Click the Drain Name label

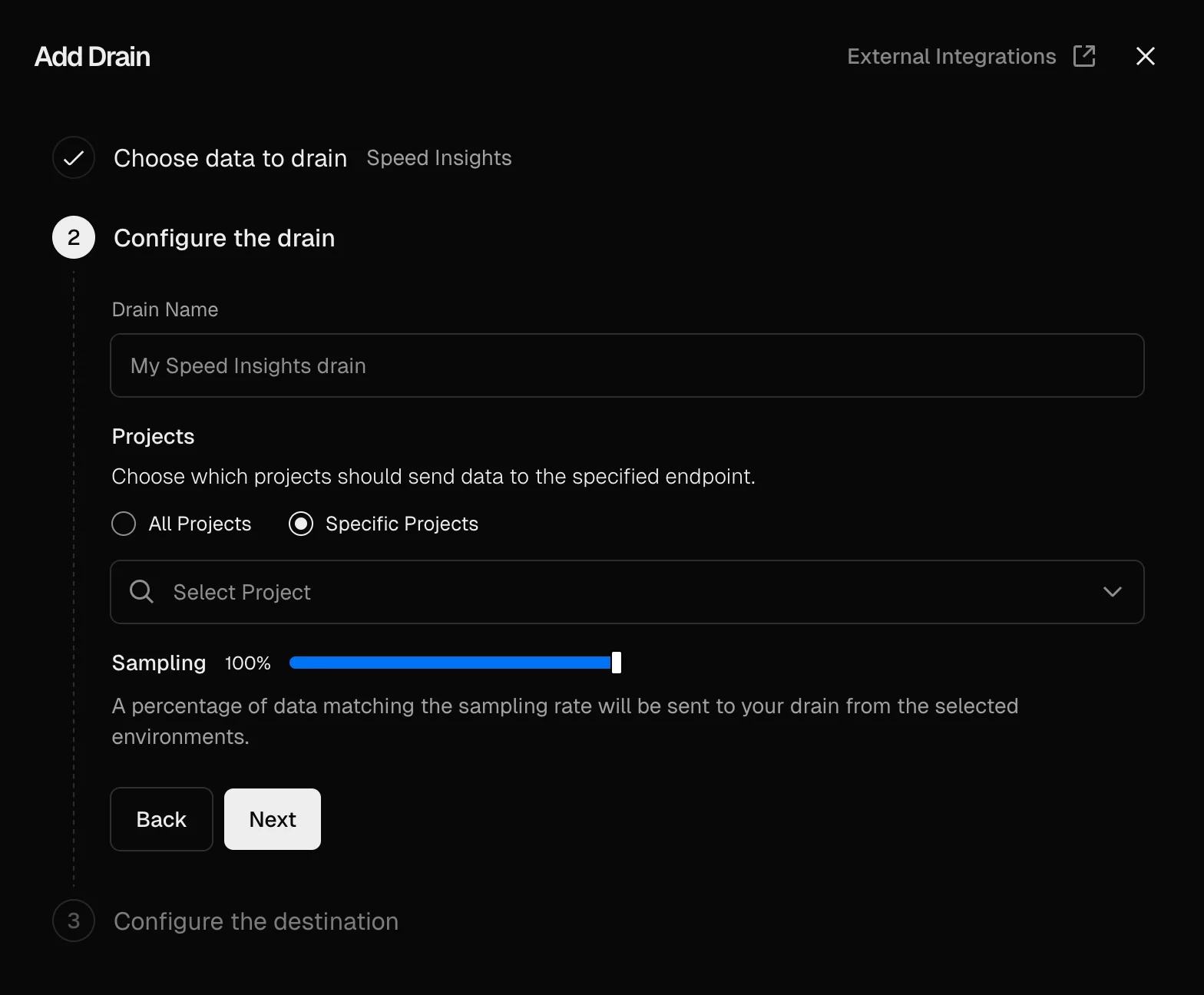[165, 309]
